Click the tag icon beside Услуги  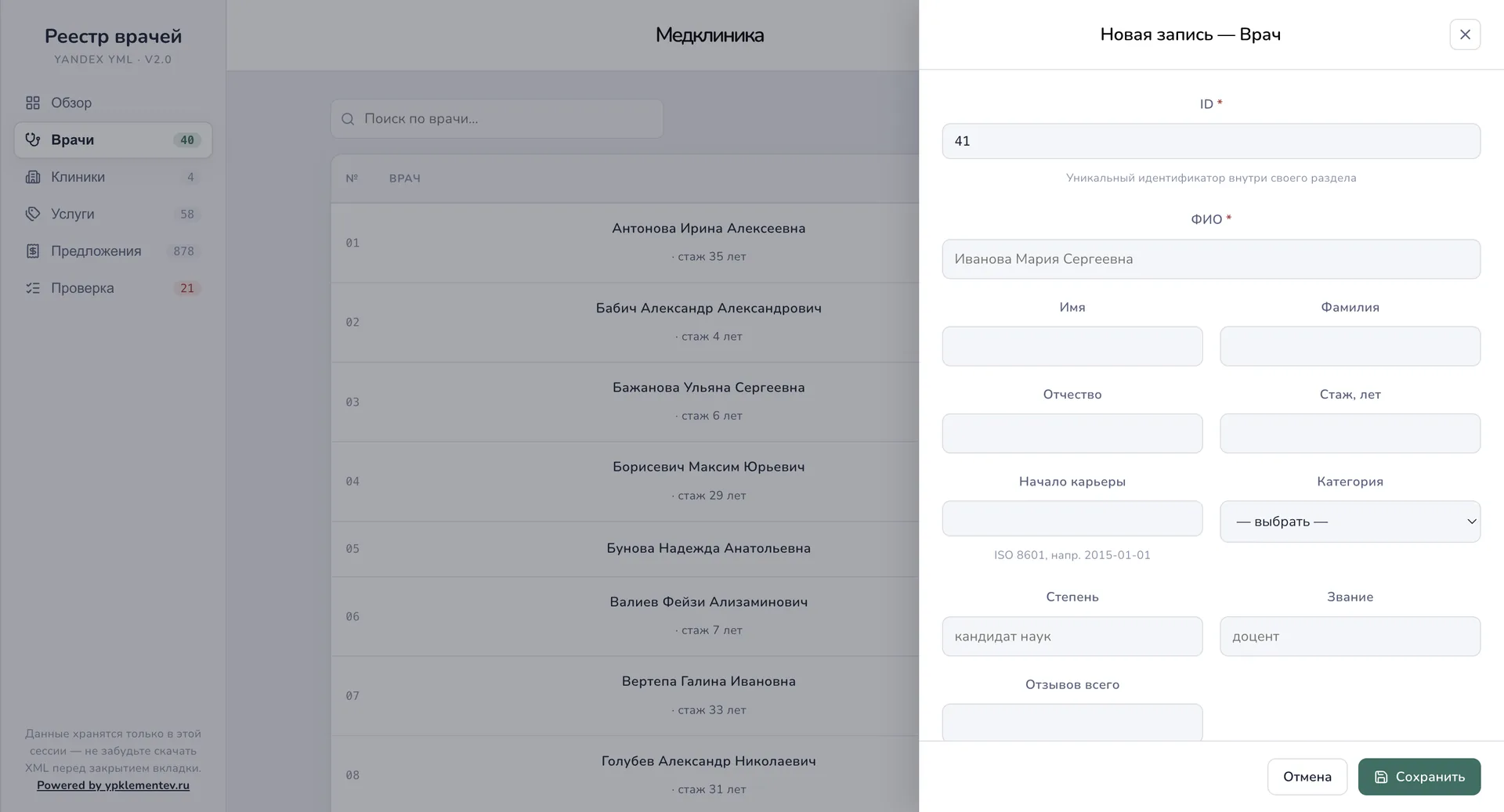(33, 214)
